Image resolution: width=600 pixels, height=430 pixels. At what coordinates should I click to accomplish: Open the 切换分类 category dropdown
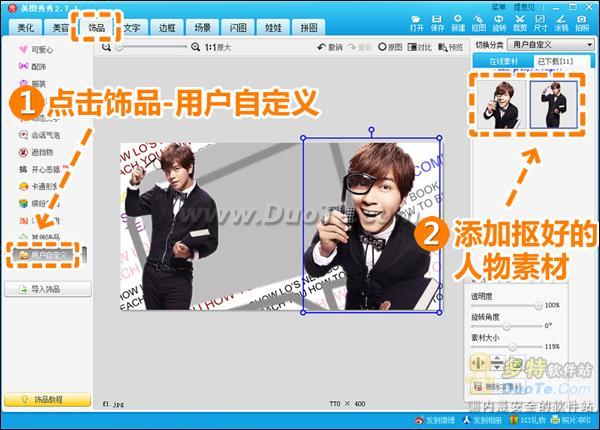pyautogui.click(x=551, y=45)
